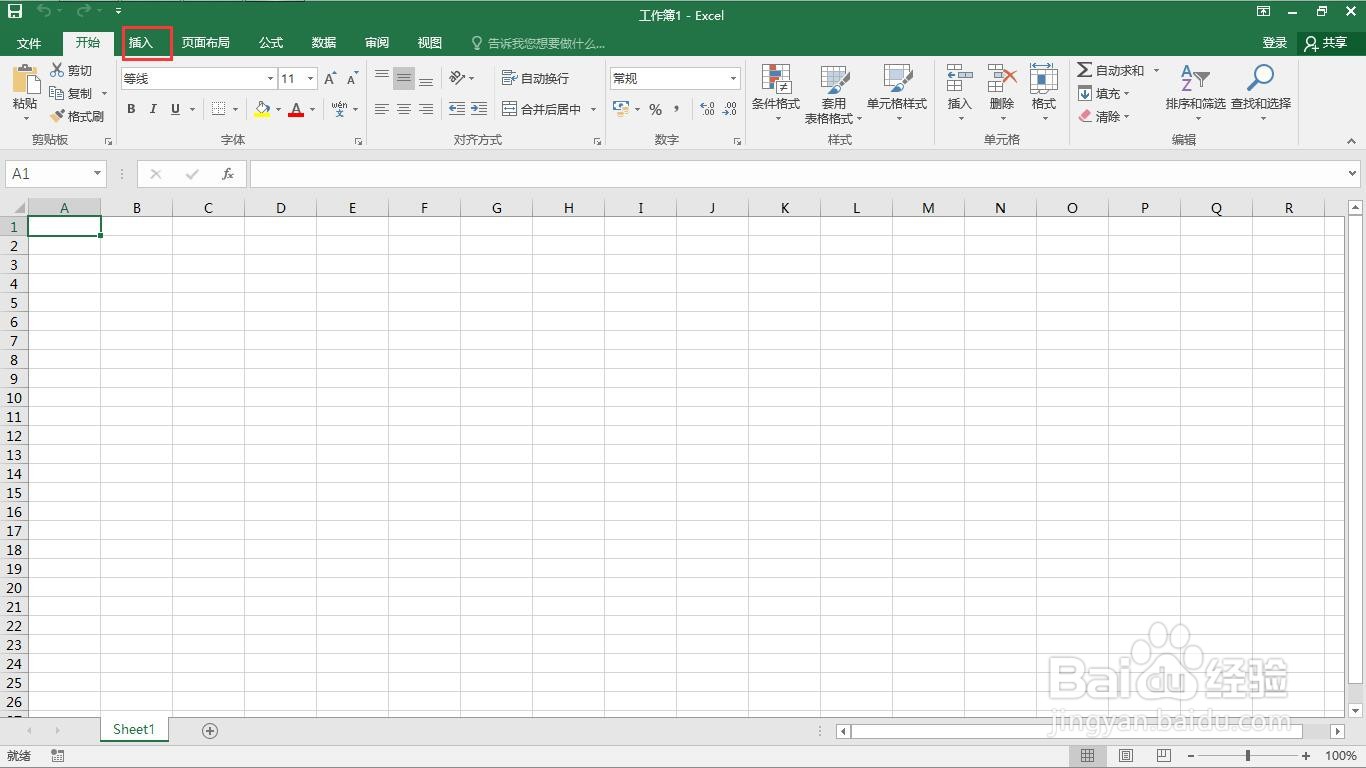Screen dimensions: 1366x768
Task: Click the Insert cells (插入) ribbon icon
Action: (960, 80)
